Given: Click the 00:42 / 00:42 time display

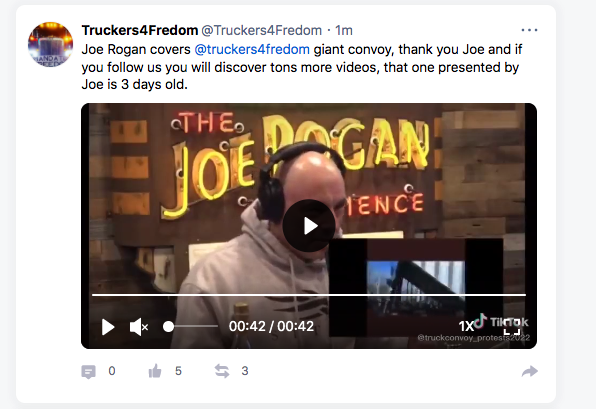Looking at the screenshot, I should point(271,327).
